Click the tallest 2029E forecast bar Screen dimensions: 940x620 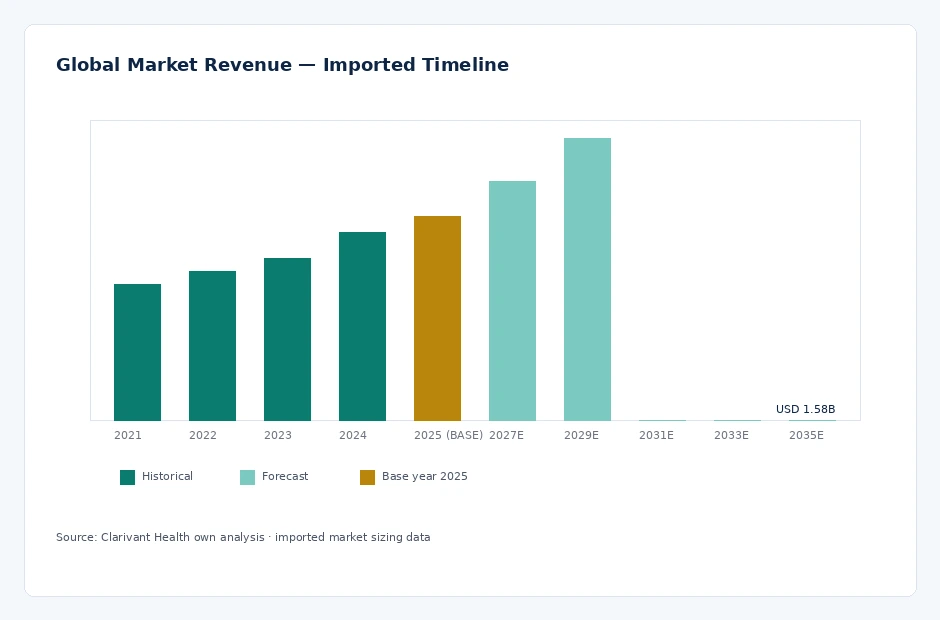[587, 279]
